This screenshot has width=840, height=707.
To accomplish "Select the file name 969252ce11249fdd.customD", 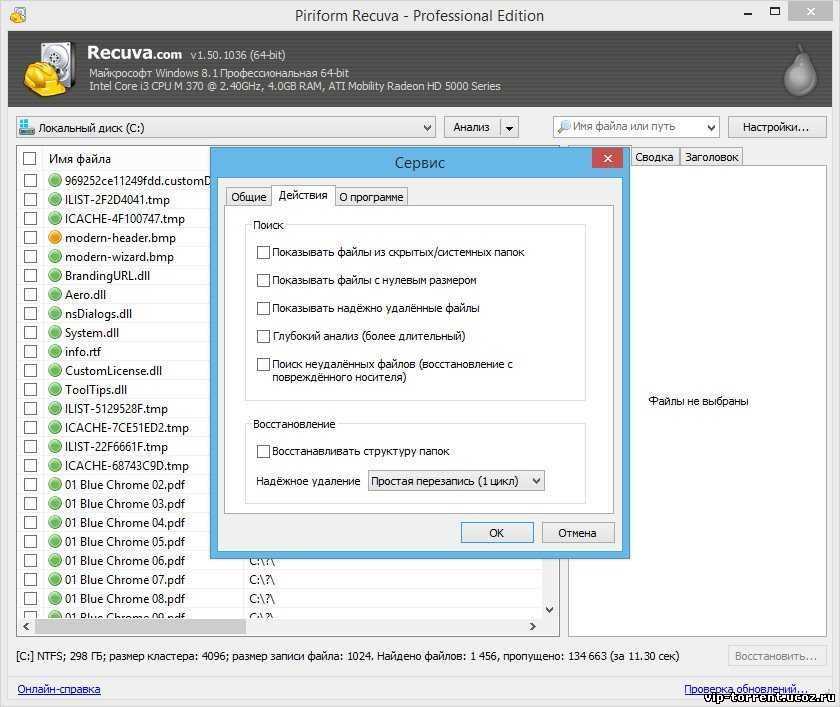I will pos(138,180).
